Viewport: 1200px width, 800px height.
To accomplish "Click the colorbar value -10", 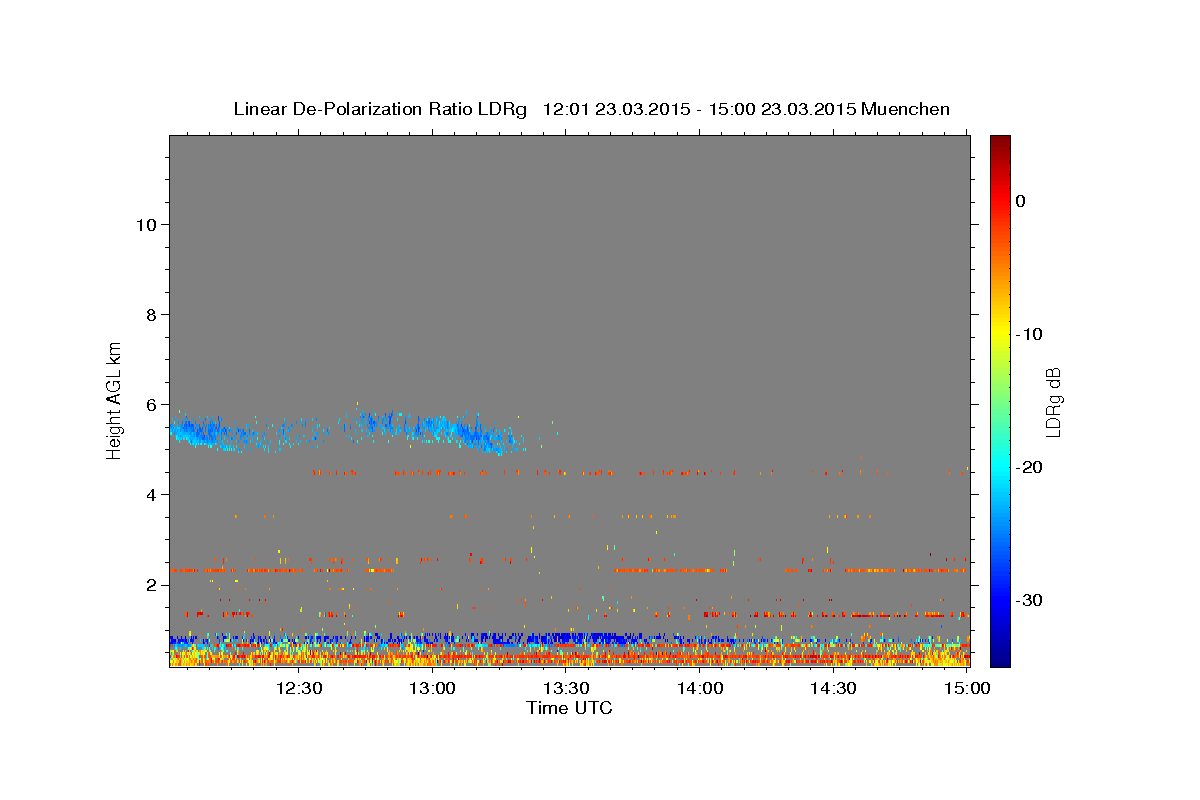I will pyautogui.click(x=1029, y=334).
